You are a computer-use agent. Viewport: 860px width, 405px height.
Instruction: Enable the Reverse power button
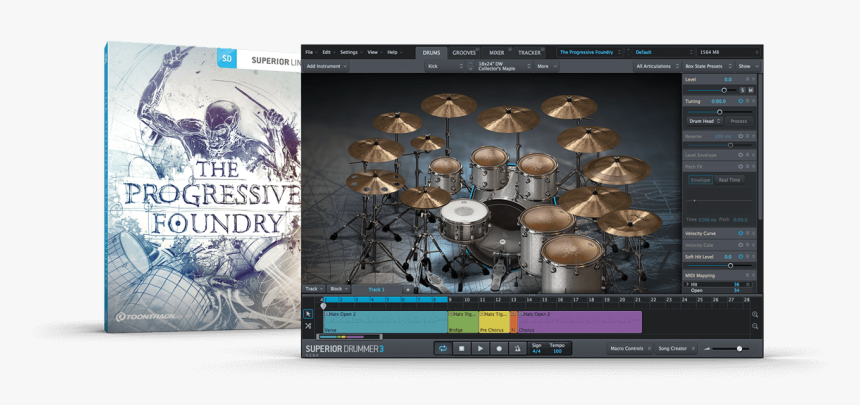[741, 136]
